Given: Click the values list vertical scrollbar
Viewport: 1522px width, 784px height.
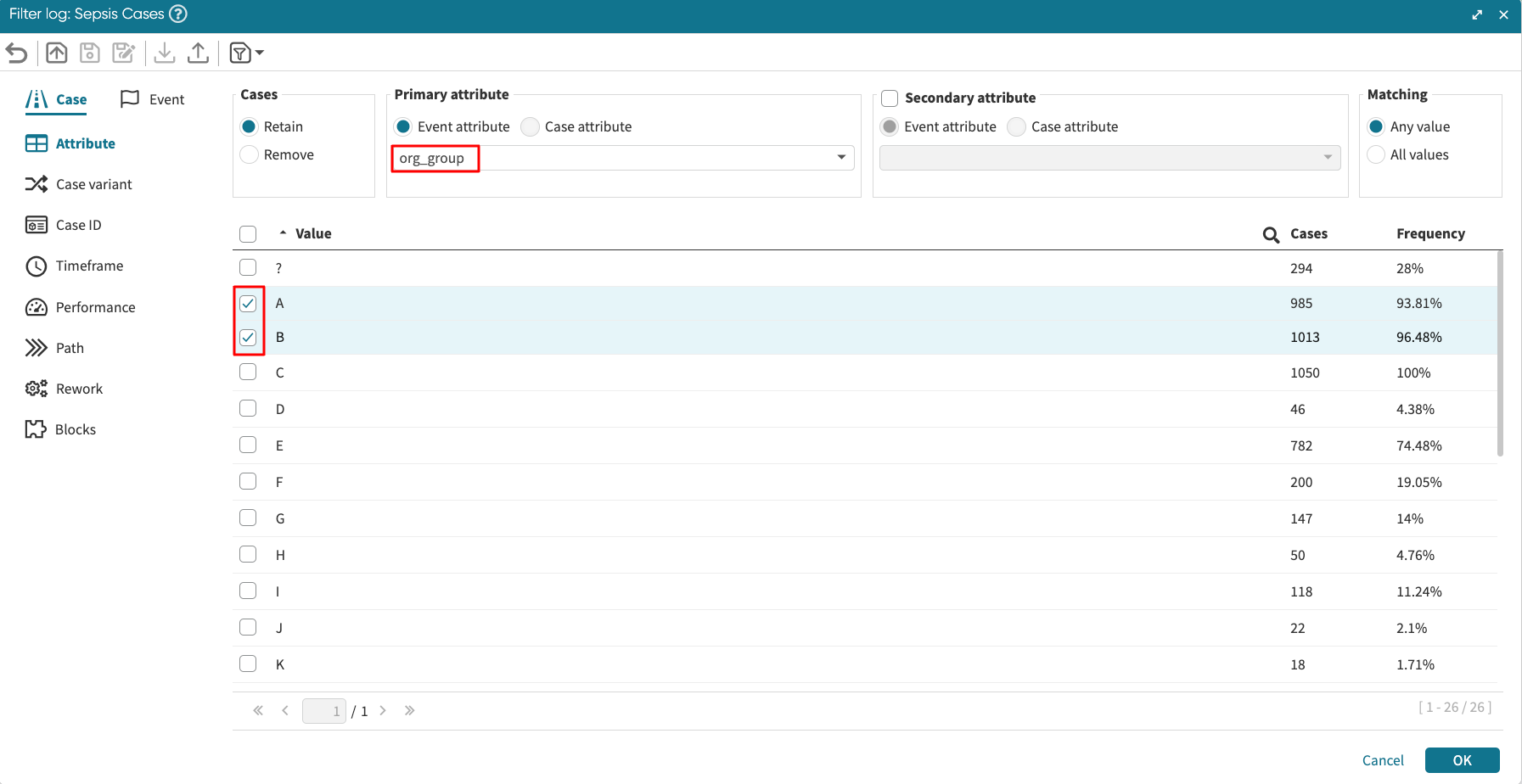Looking at the screenshot, I should pos(1499,356).
